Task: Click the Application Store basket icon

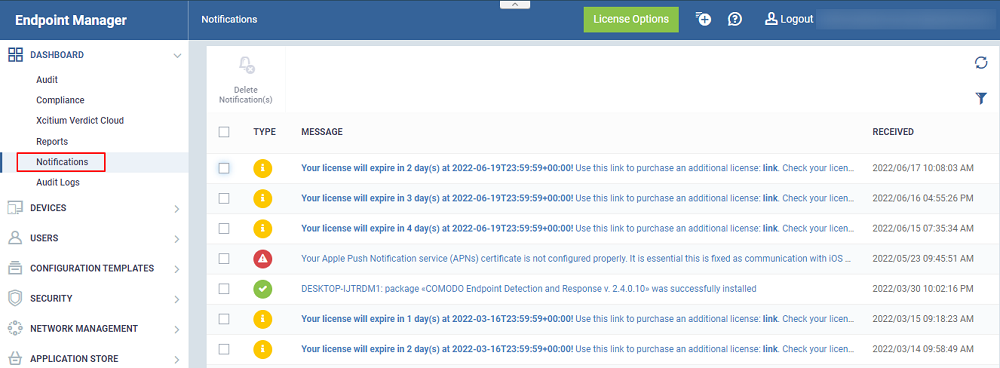Action: click(15, 358)
